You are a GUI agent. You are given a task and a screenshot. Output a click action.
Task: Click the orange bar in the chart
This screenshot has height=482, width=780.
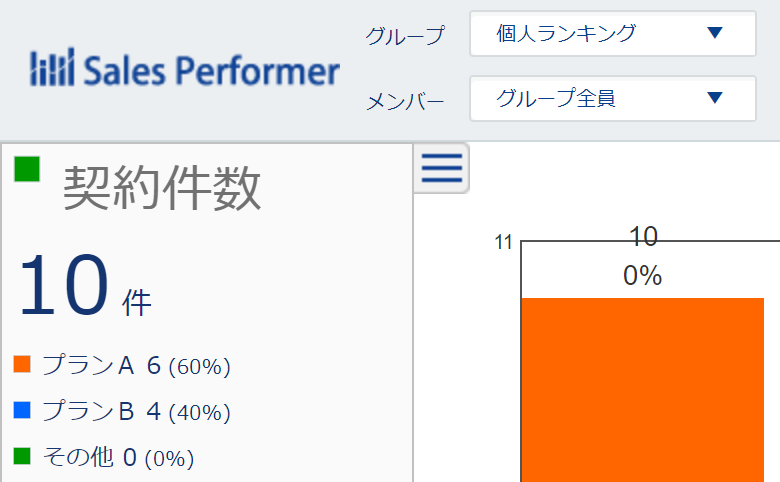(642, 390)
